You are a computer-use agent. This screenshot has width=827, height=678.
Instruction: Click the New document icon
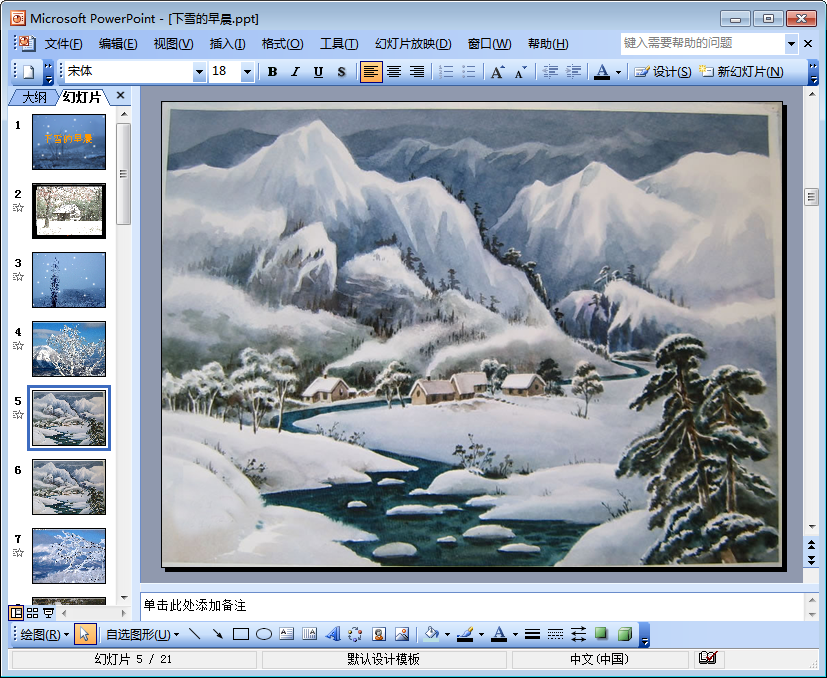[28, 72]
